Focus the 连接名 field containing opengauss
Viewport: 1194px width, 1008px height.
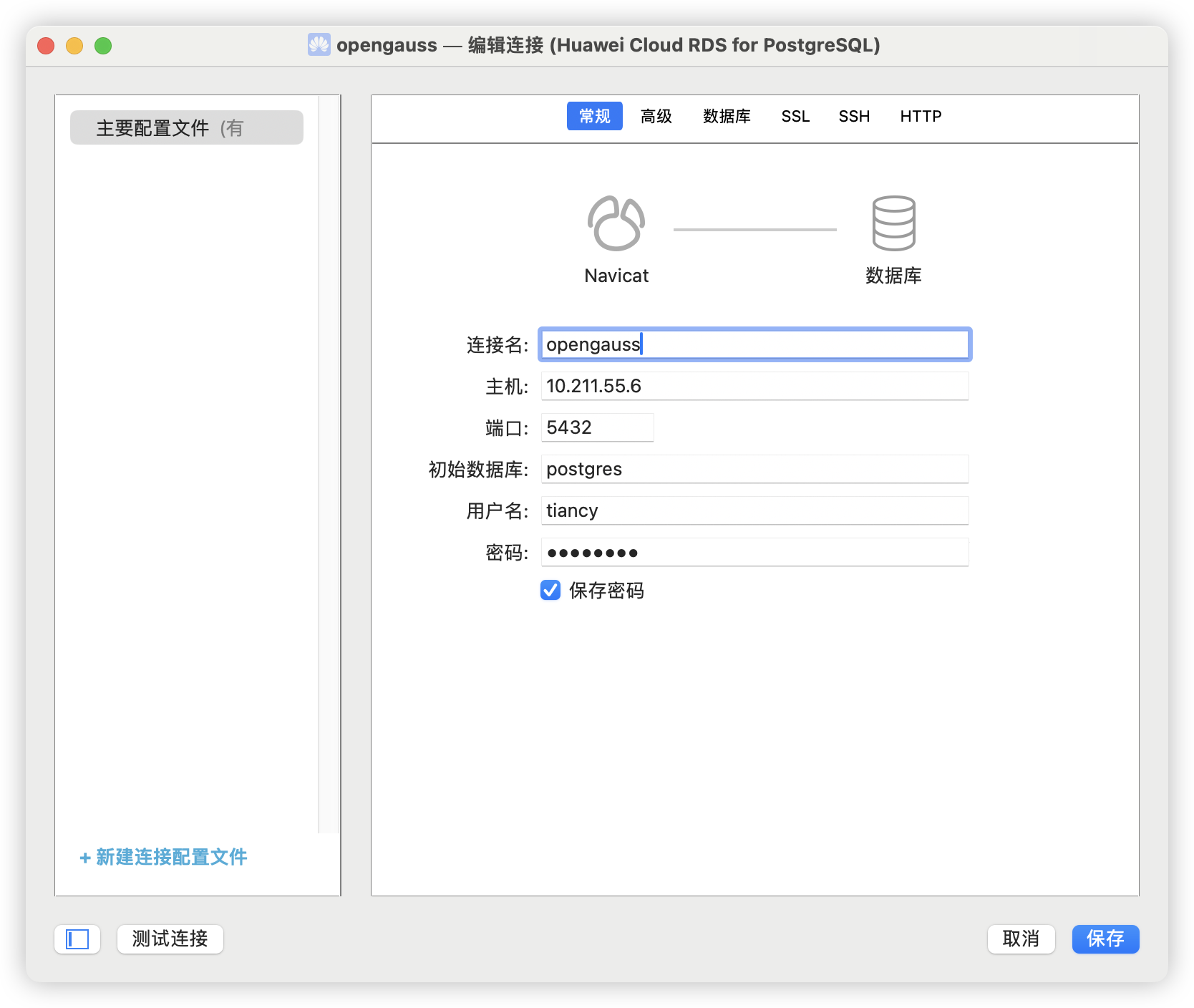click(x=755, y=344)
